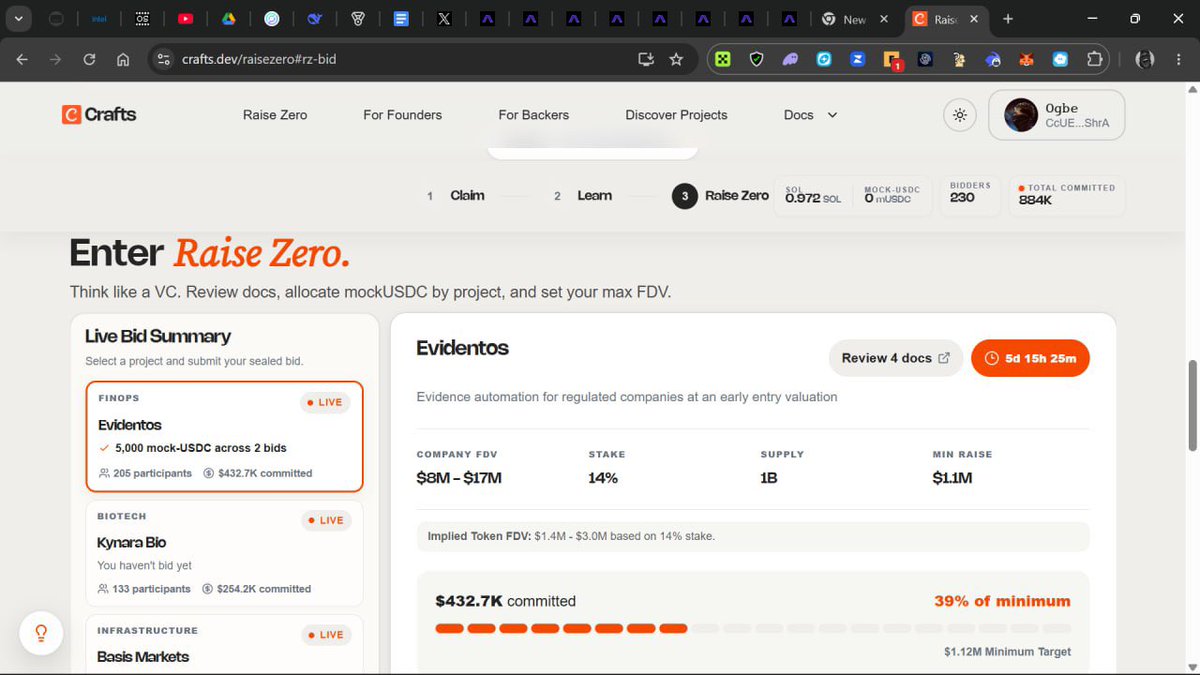This screenshot has width=1200, height=675.
Task: Click the 5d 15h 25m countdown button
Action: click(x=1030, y=358)
